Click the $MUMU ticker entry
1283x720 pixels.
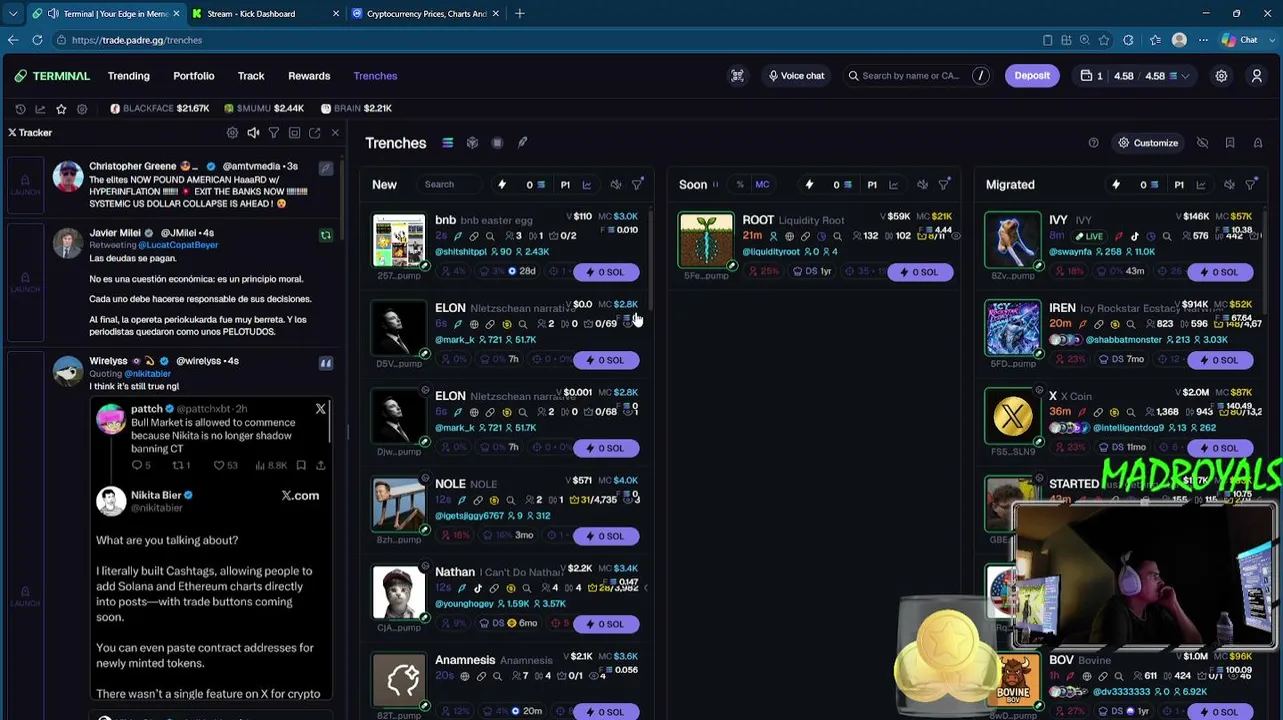(264, 108)
